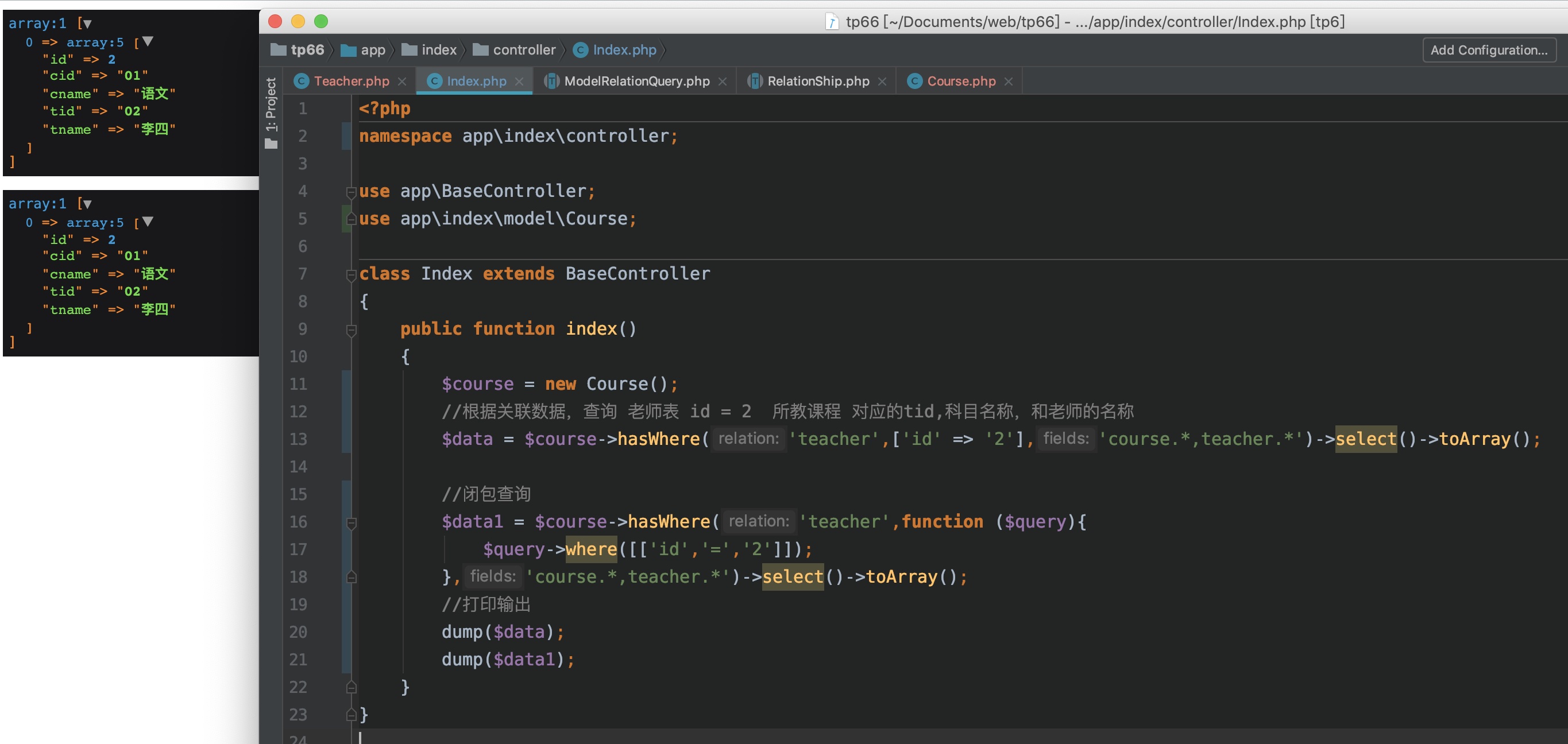Collapse the use imports fold on line 4
Viewport: 1568px width, 744px height.
351,193
